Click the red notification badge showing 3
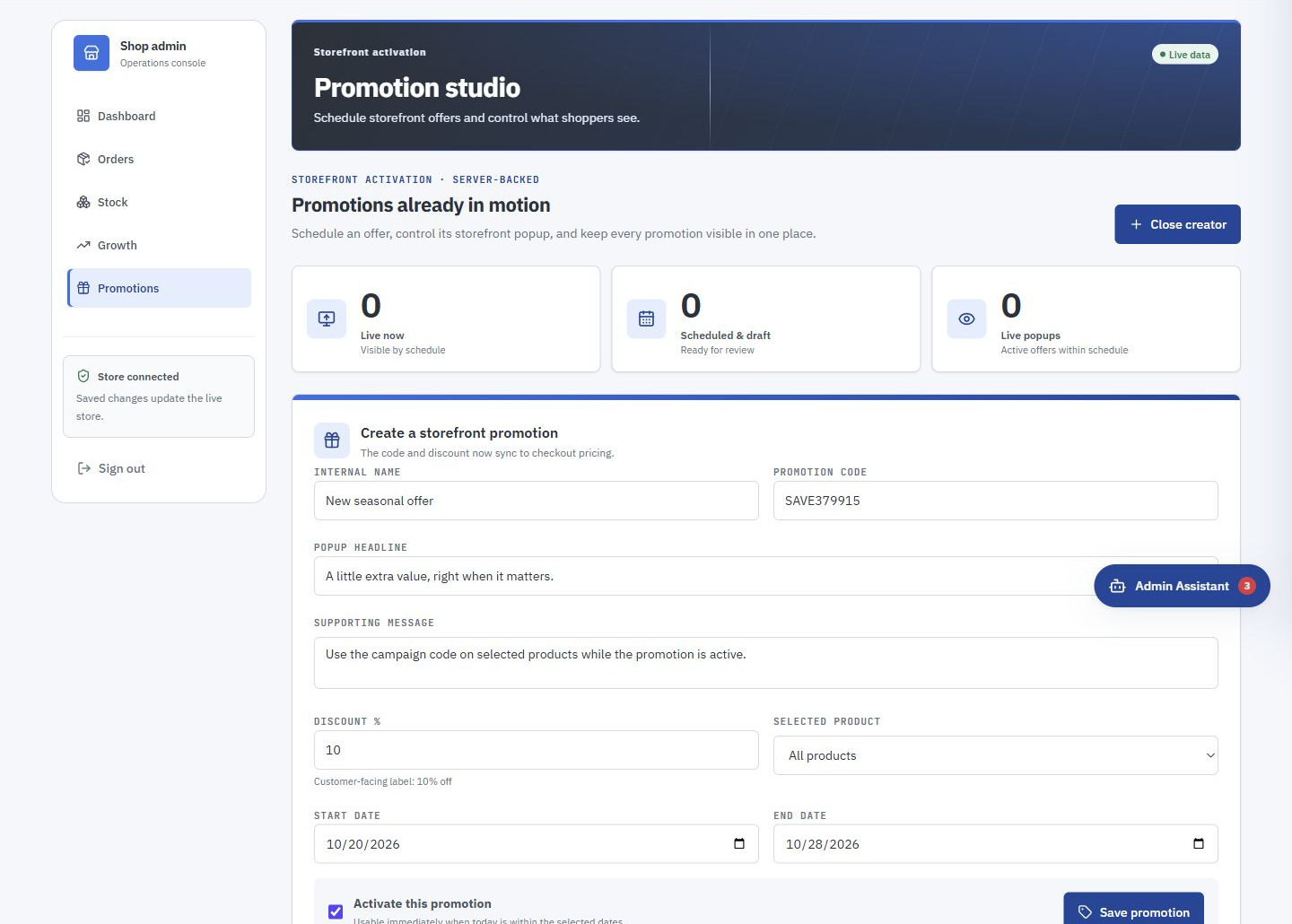 click(x=1247, y=586)
